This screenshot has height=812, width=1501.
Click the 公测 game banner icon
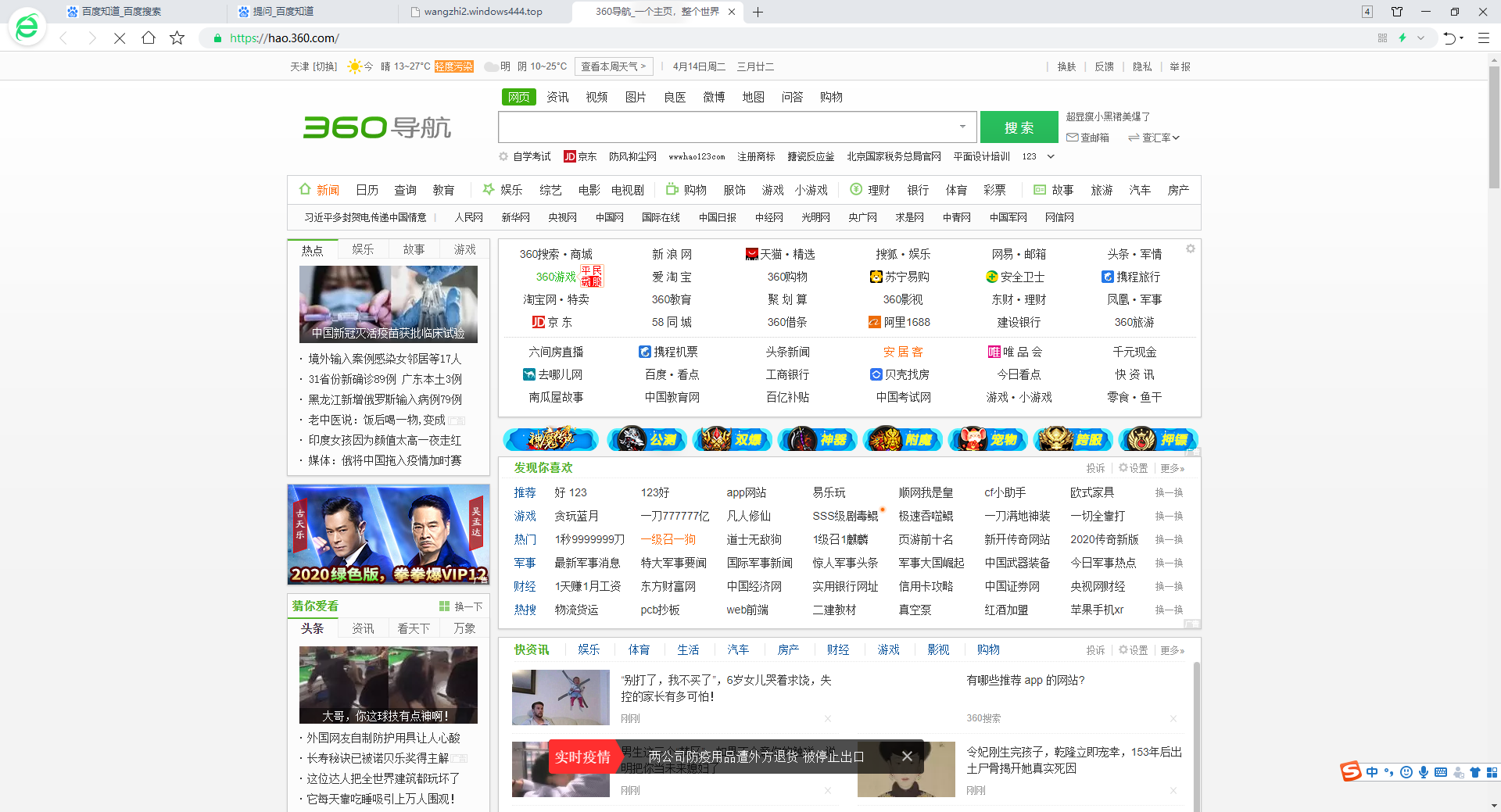pos(647,439)
